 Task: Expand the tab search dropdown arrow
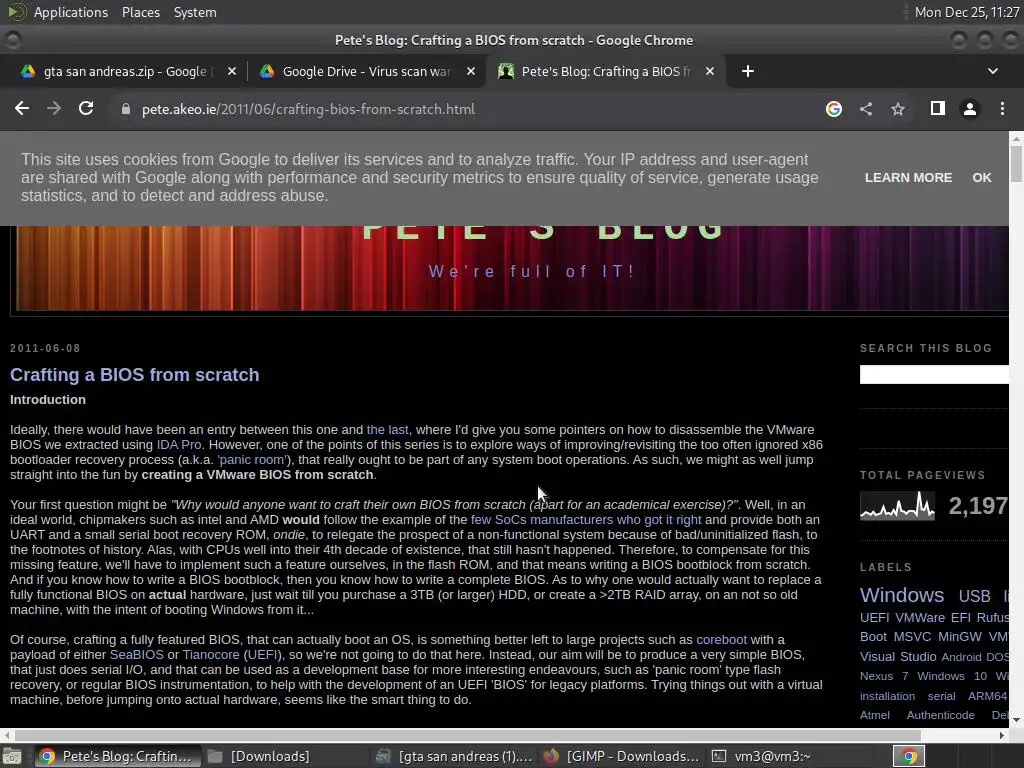tap(993, 71)
